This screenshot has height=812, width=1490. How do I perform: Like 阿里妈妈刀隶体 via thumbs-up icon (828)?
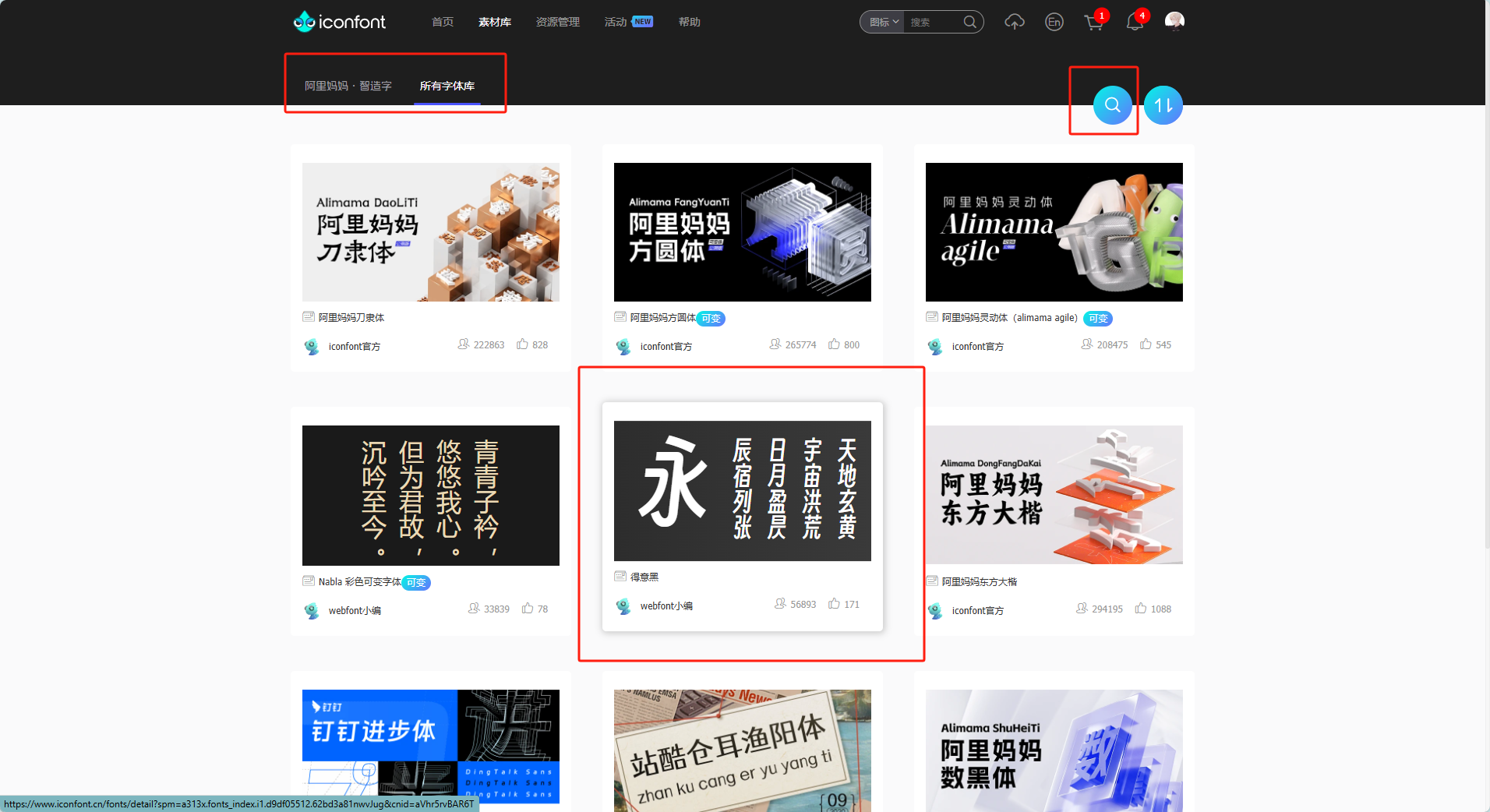522,344
